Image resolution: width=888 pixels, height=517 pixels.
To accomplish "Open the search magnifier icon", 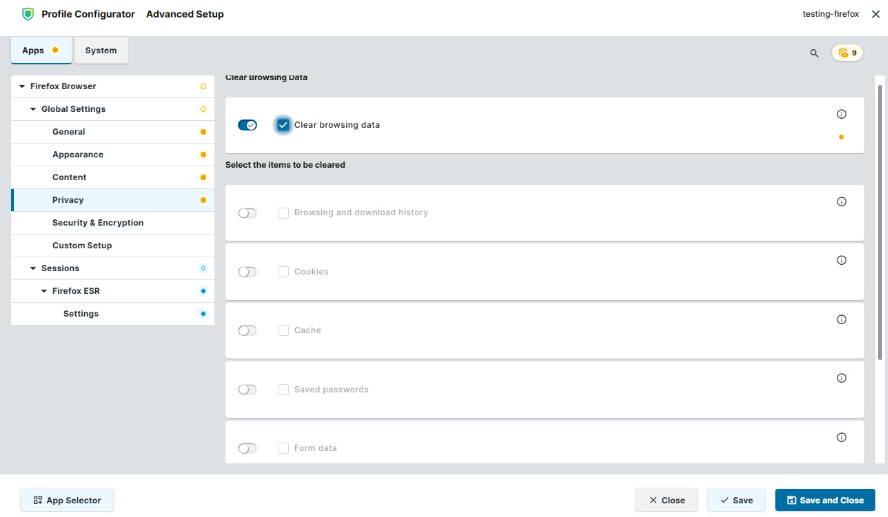I will coord(814,53).
